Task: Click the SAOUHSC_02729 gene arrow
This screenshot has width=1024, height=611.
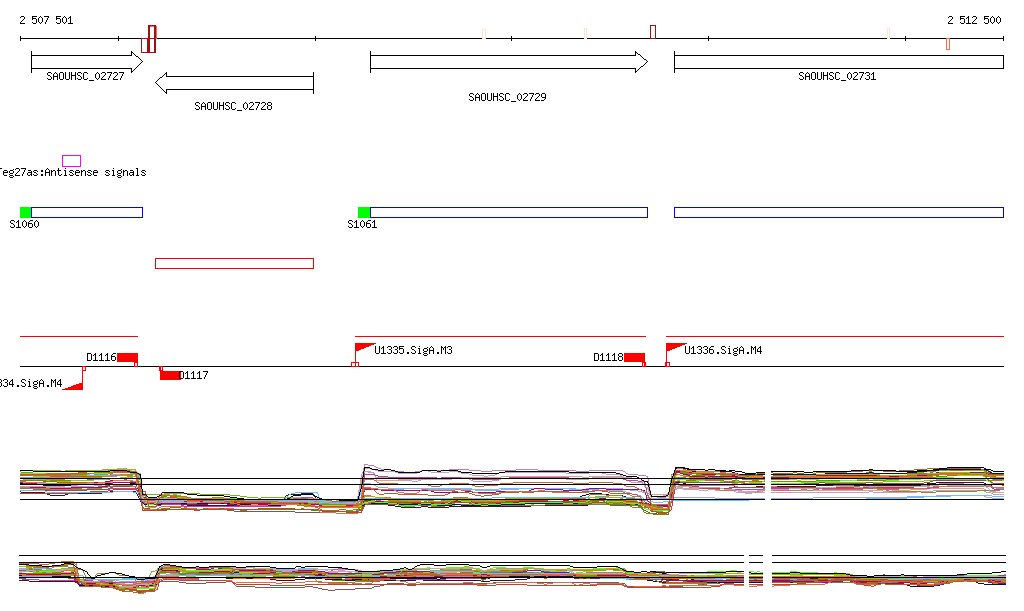Action: pos(509,62)
